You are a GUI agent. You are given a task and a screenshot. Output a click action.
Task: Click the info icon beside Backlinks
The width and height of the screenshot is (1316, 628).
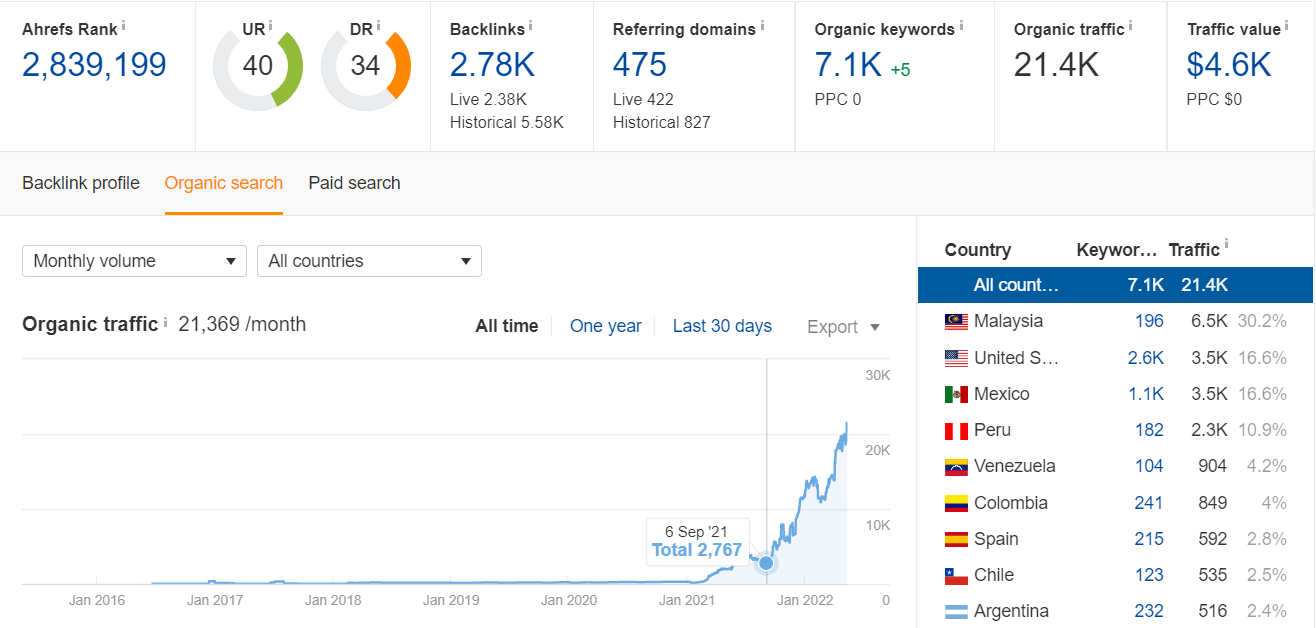(x=530, y=25)
